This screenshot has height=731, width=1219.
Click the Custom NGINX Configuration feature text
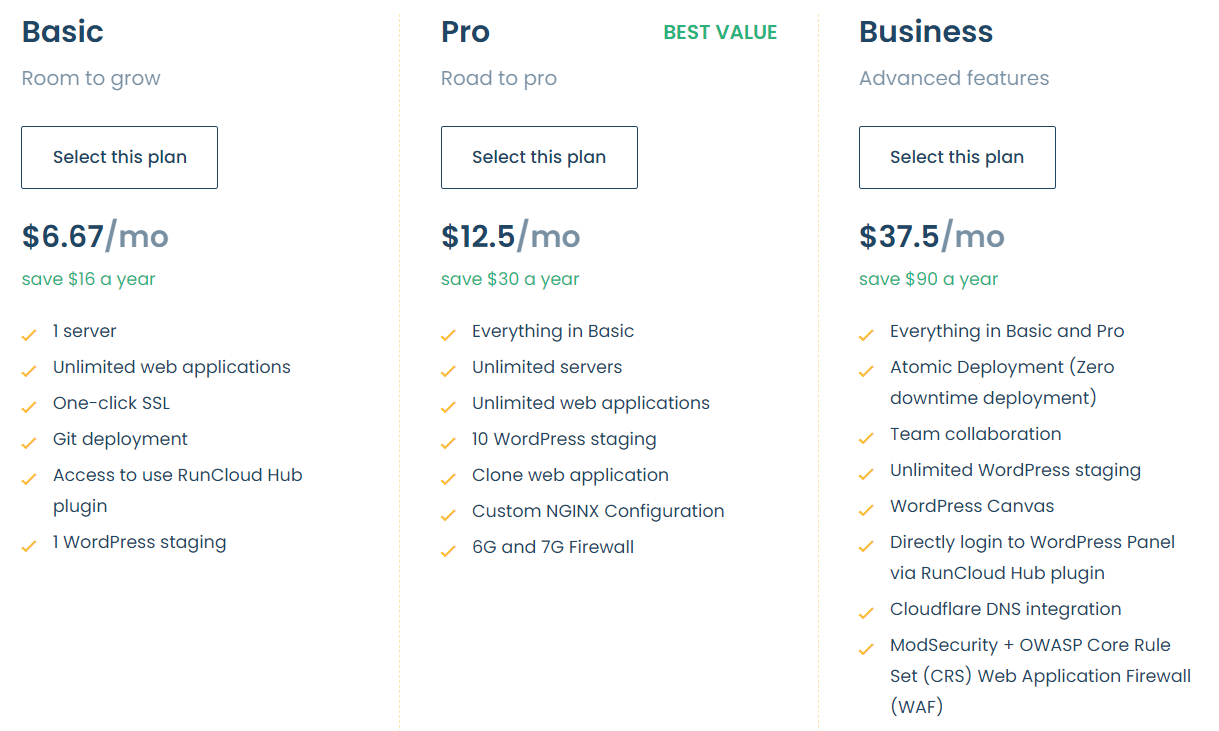[598, 511]
